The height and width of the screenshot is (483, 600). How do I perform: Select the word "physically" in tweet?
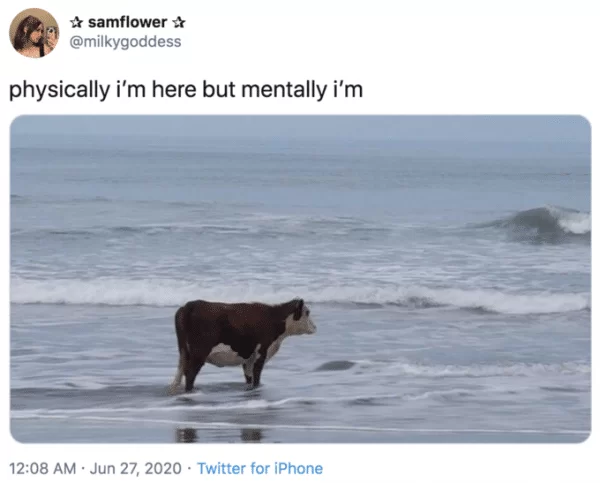pos(59,90)
